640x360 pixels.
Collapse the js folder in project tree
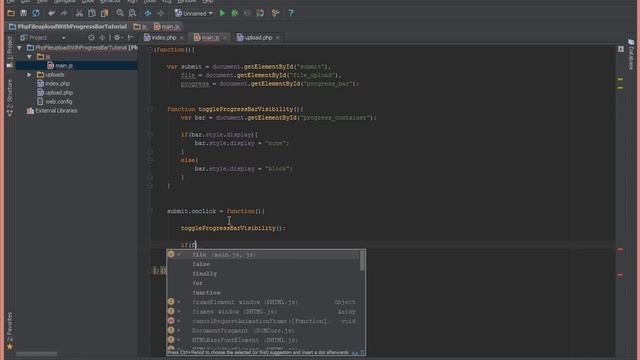tap(29, 57)
